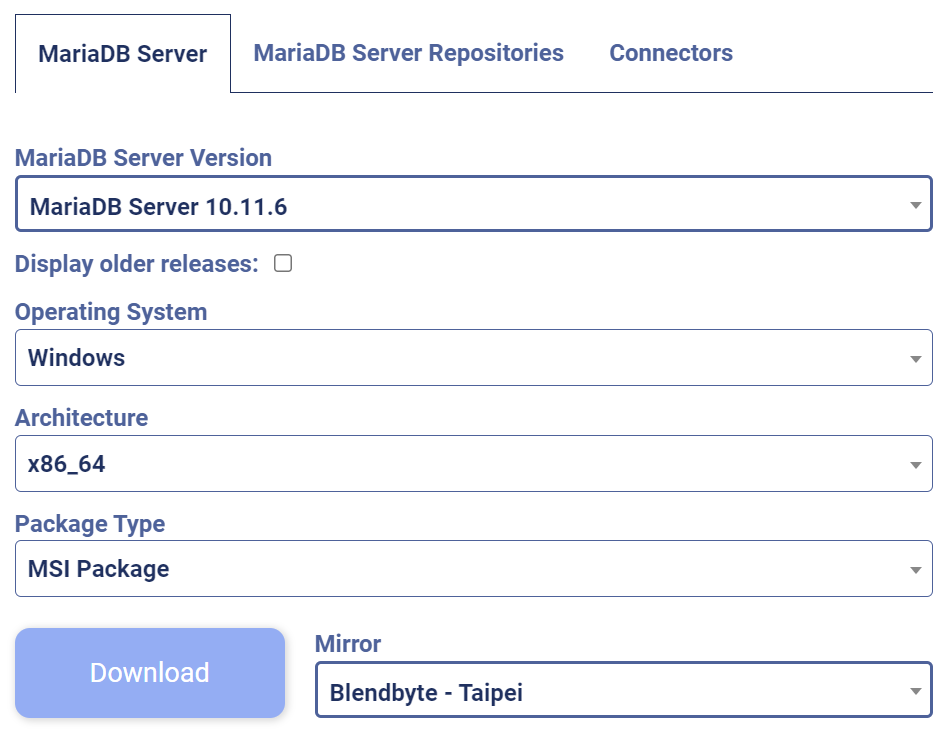The height and width of the screenshot is (732, 949).
Task: Open the Architecture dropdown
Action: pyautogui.click(x=472, y=463)
